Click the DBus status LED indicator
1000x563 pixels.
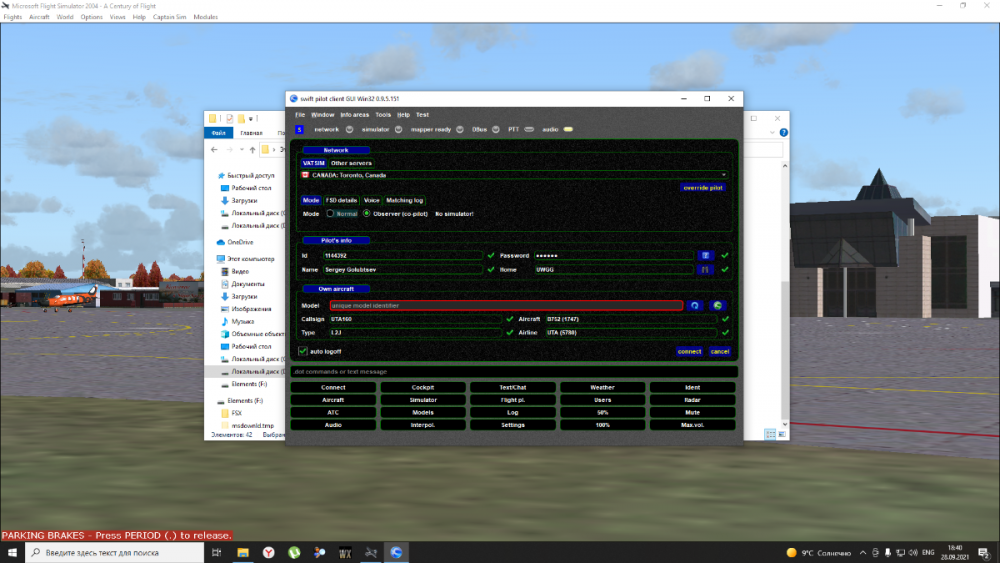[495, 129]
